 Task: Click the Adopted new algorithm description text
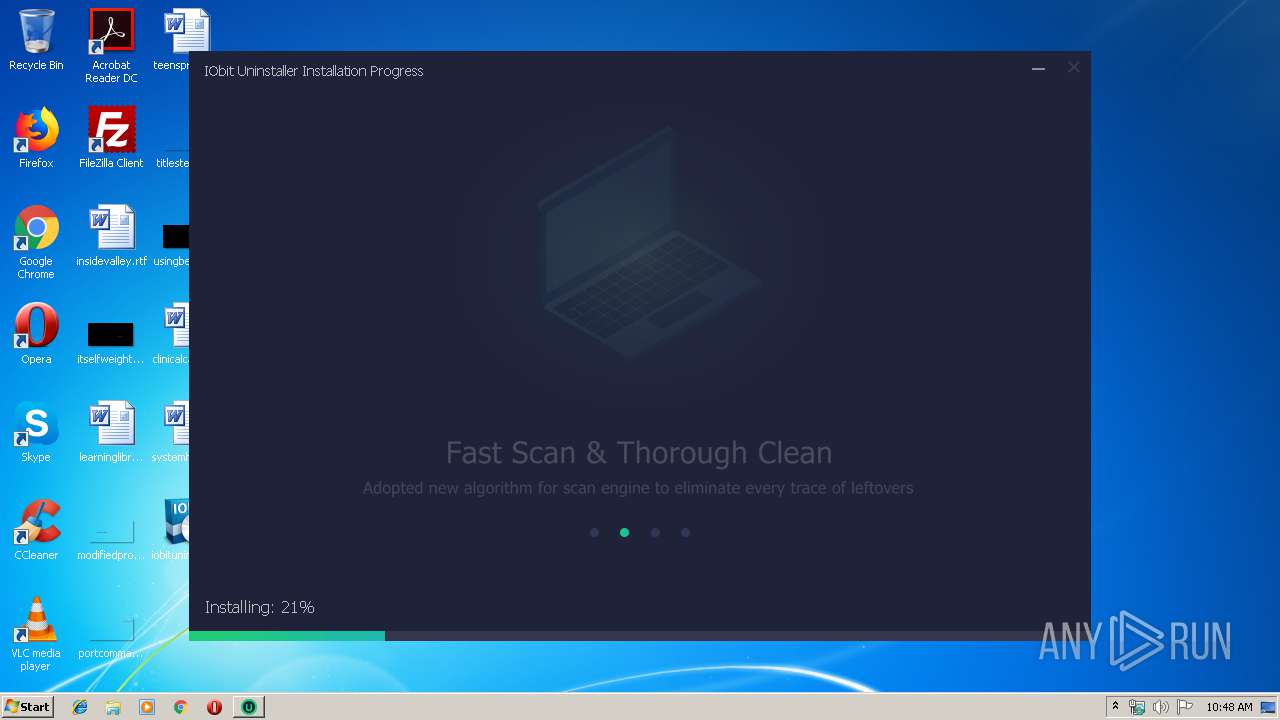(x=638, y=488)
